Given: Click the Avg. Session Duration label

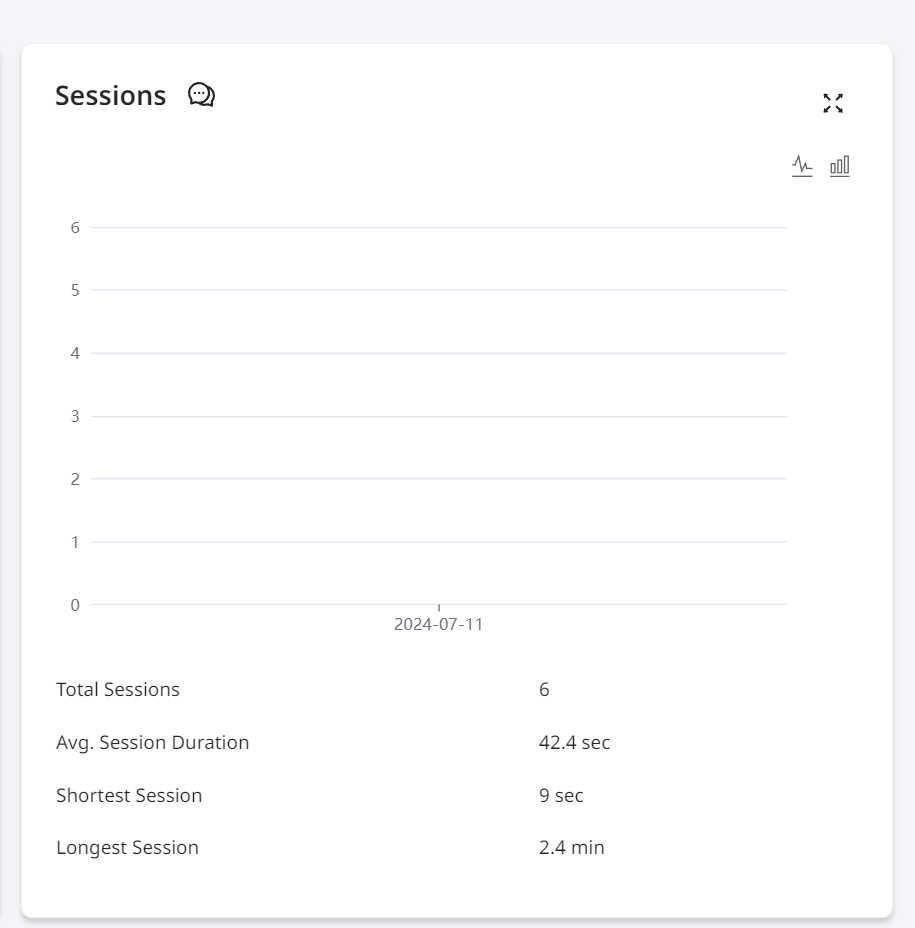Looking at the screenshot, I should (x=153, y=742).
